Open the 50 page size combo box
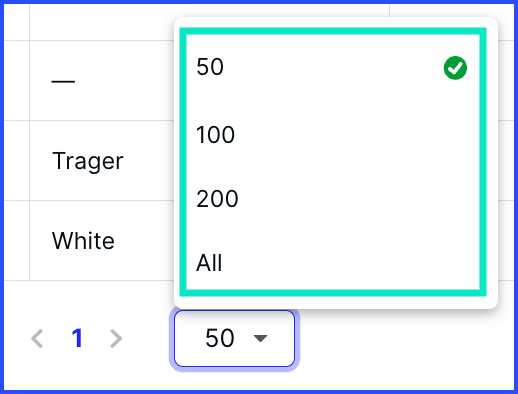This screenshot has height=394, width=518. click(234, 339)
